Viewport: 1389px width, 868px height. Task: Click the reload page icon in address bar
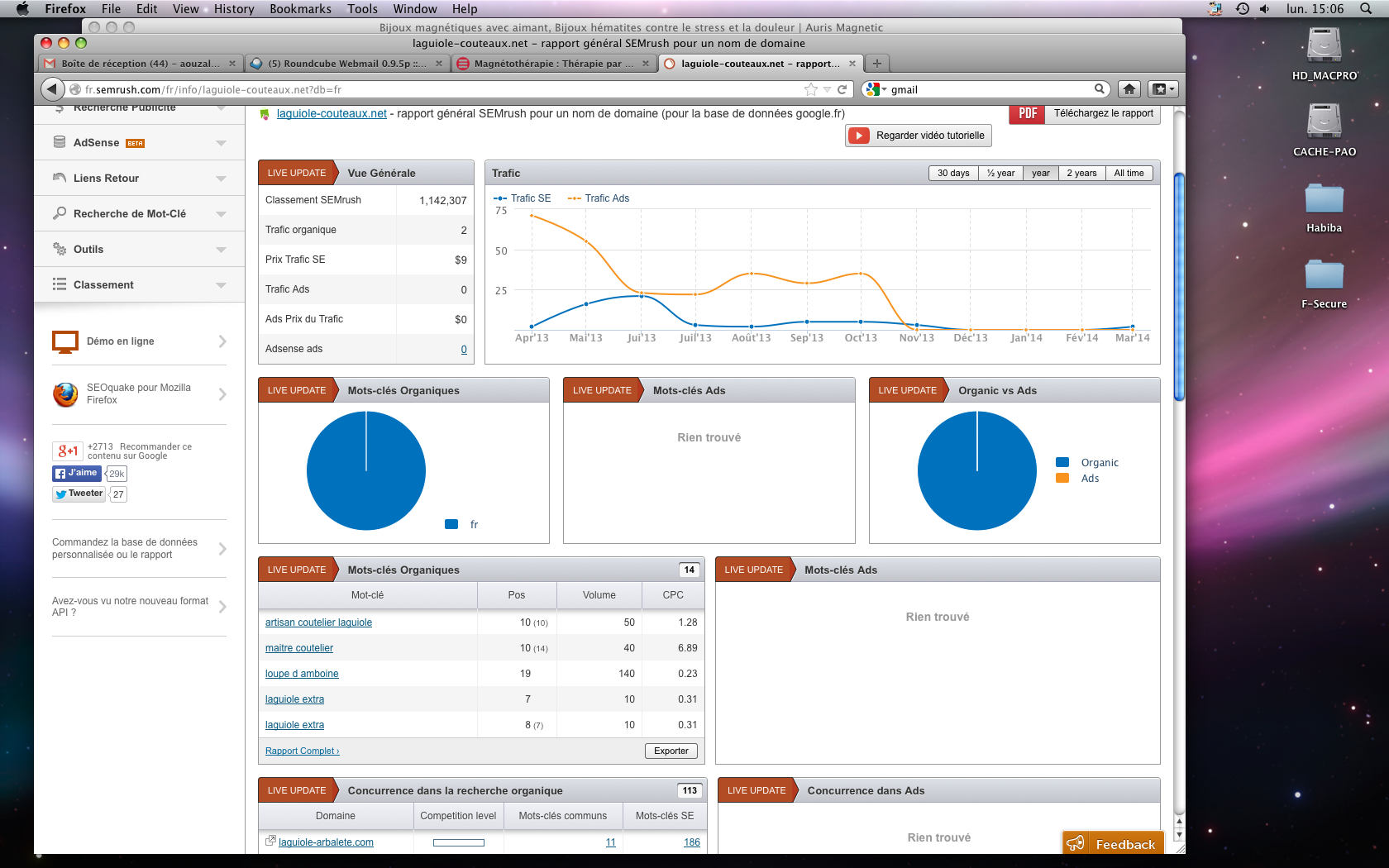(x=842, y=89)
